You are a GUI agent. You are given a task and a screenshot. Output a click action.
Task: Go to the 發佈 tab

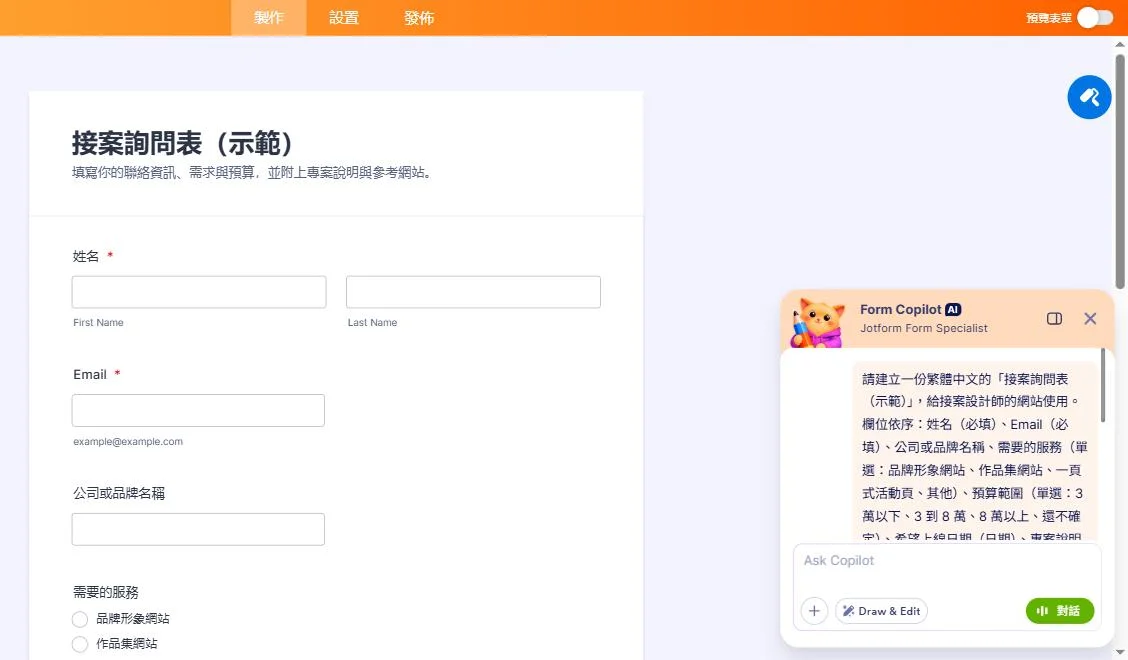click(419, 18)
